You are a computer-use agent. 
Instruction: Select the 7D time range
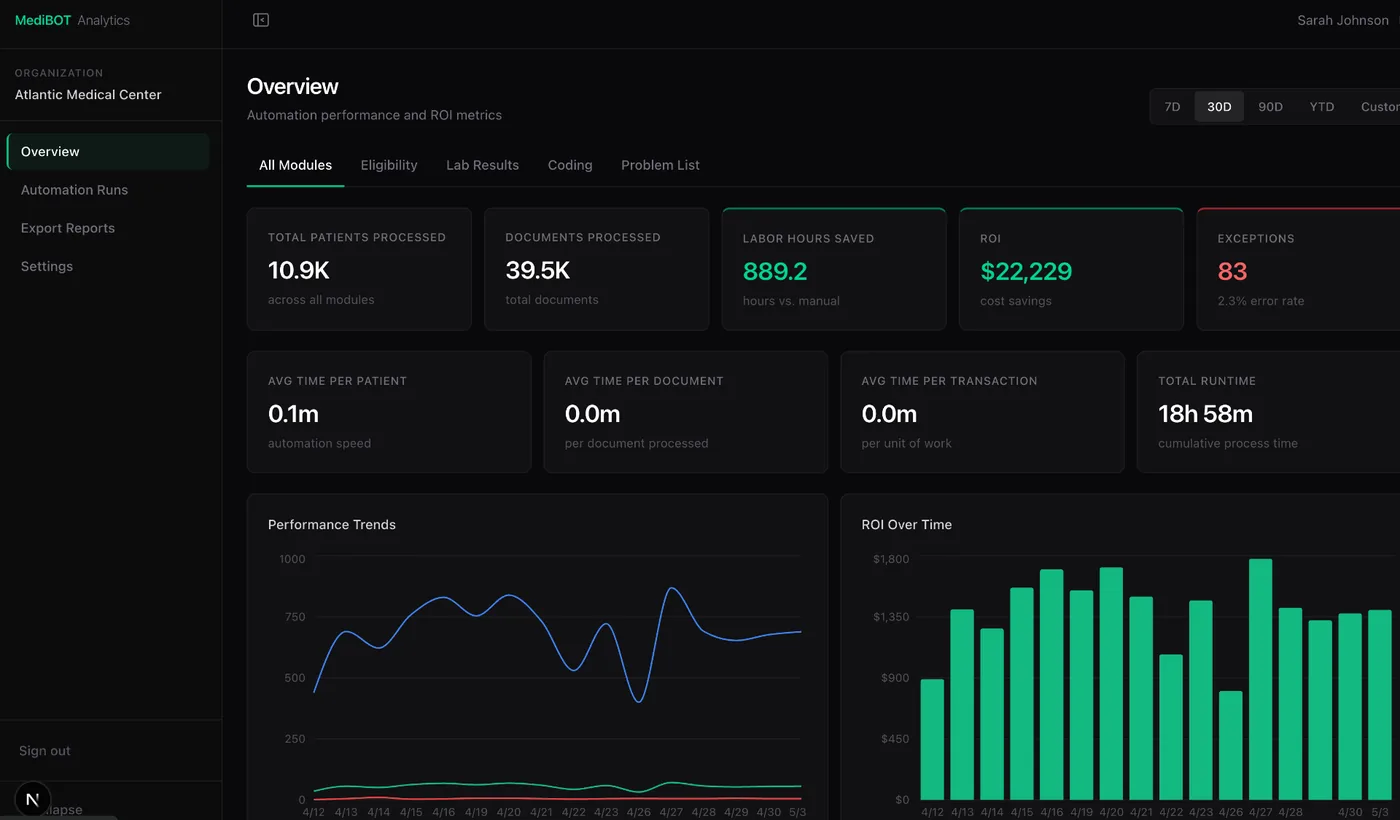(x=1173, y=107)
